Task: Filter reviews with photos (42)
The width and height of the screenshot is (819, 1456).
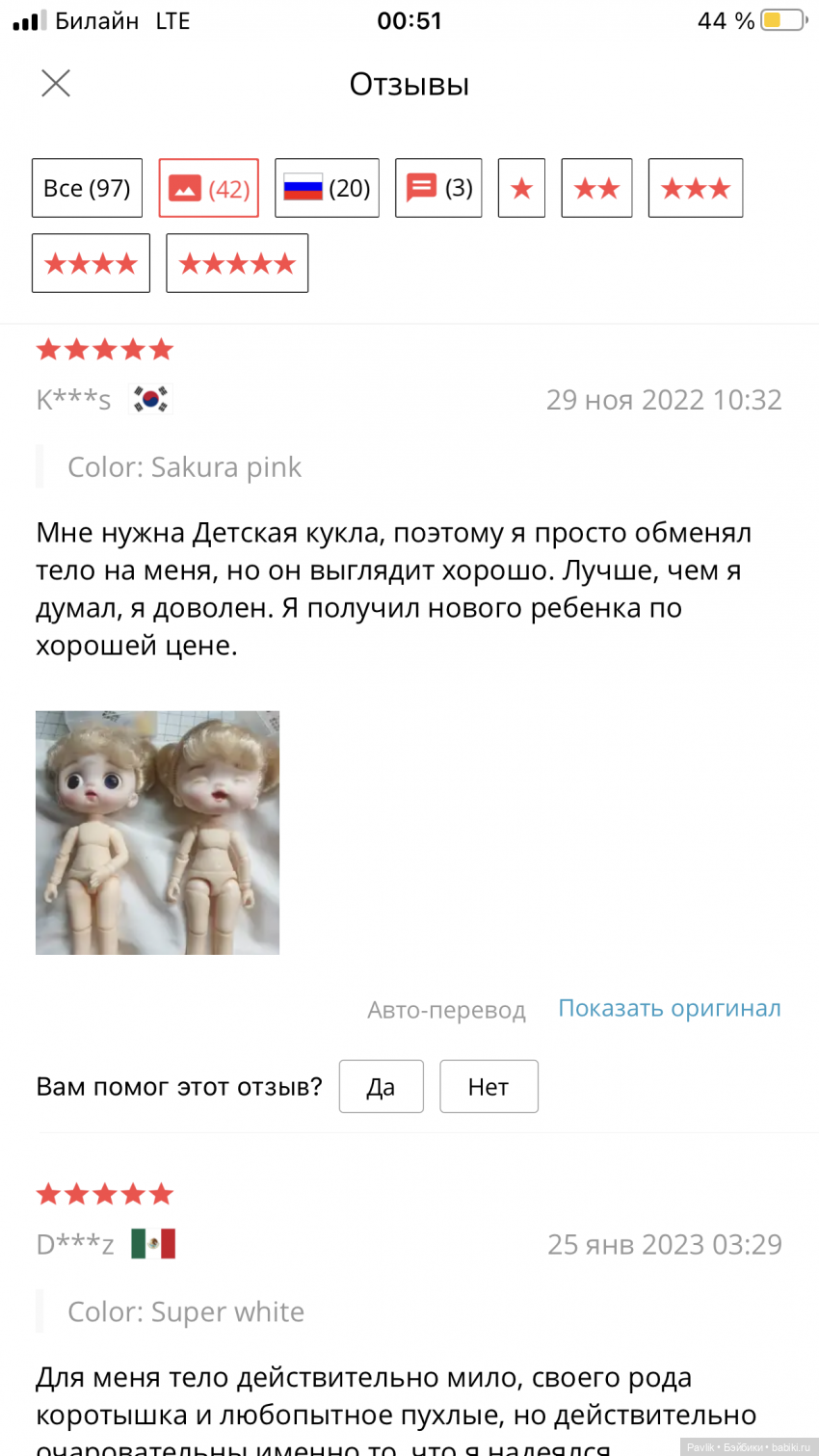Action: point(209,188)
